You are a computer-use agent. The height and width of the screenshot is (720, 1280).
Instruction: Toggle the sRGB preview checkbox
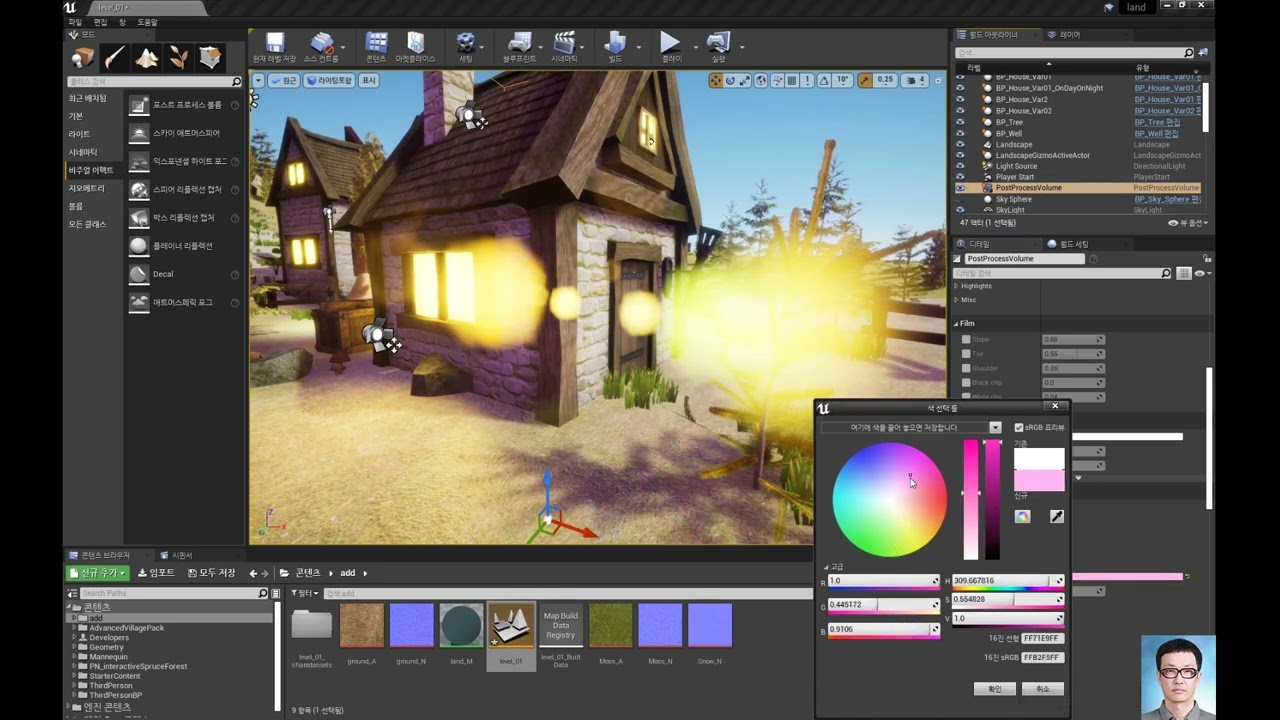1019,428
